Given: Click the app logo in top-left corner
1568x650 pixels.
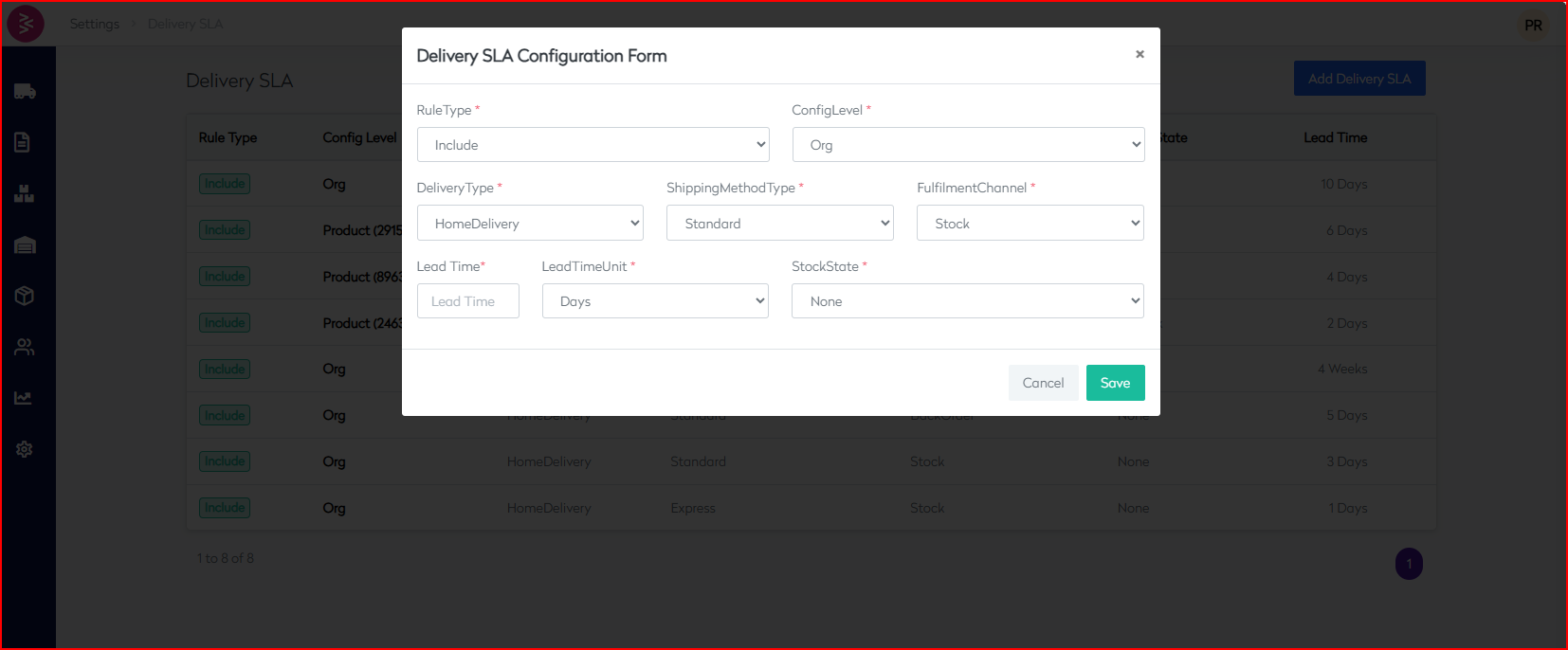Looking at the screenshot, I should tap(26, 24).
